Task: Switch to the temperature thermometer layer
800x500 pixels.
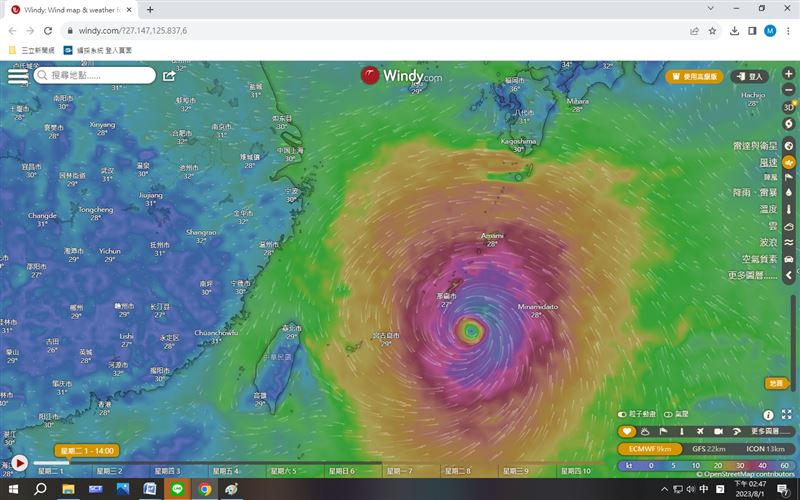Action: coord(788,209)
